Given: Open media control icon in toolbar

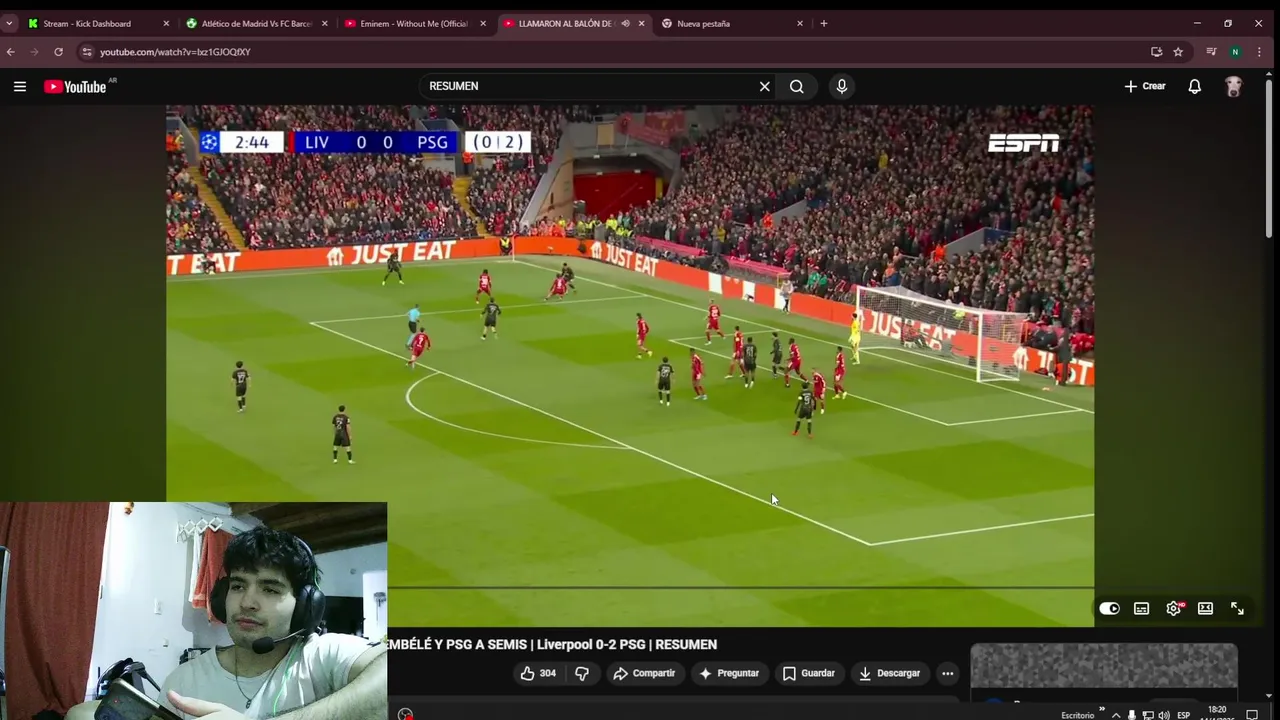Looking at the screenshot, I should click(1211, 52).
